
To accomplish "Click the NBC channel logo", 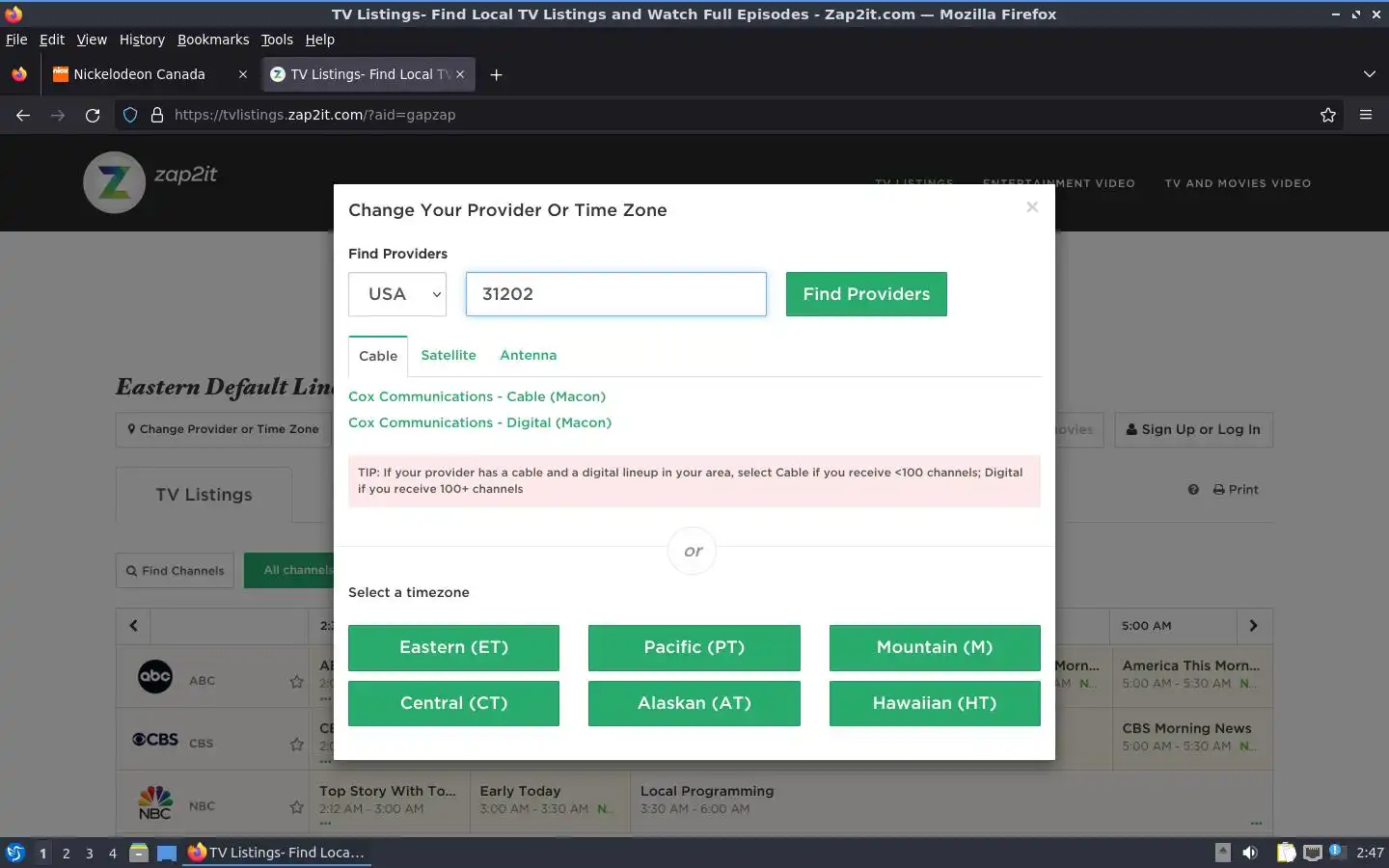I will point(154,802).
